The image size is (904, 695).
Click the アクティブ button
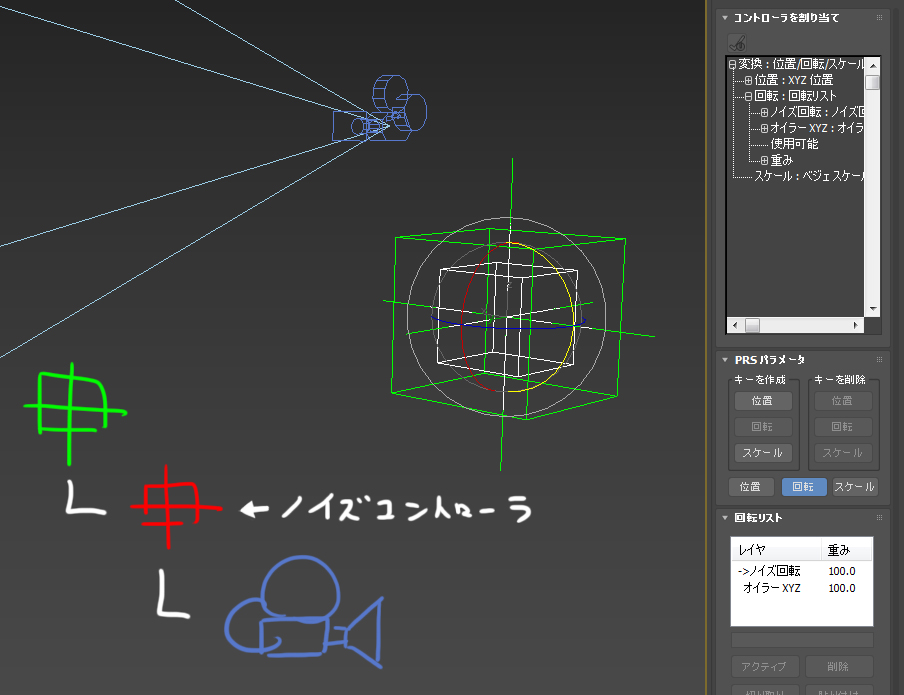click(x=765, y=667)
